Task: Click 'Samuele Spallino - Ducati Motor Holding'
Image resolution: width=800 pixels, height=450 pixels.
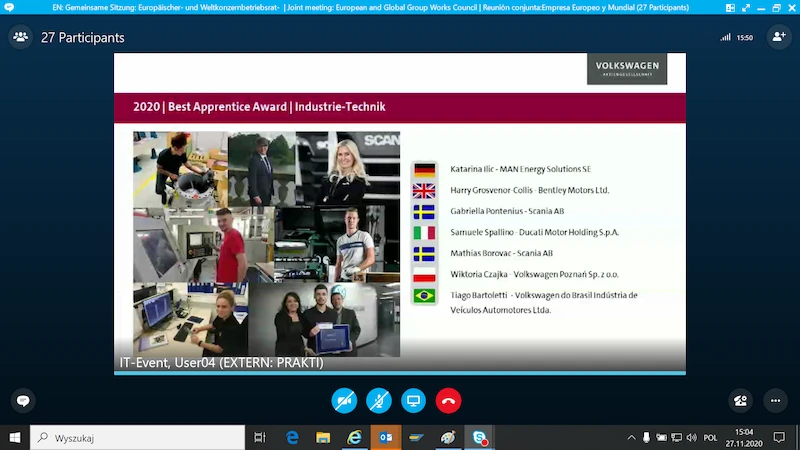Action: [x=534, y=232]
